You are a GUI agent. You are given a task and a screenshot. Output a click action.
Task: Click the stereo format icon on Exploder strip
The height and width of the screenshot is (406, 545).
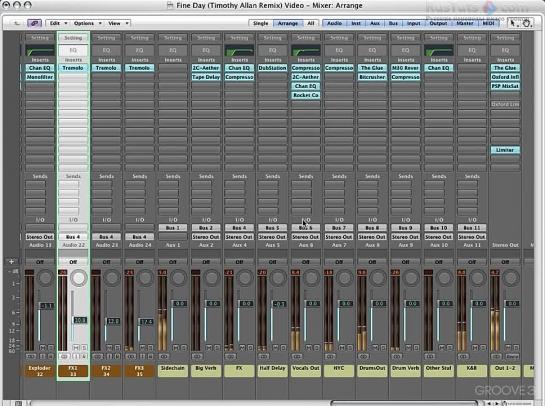point(31,356)
